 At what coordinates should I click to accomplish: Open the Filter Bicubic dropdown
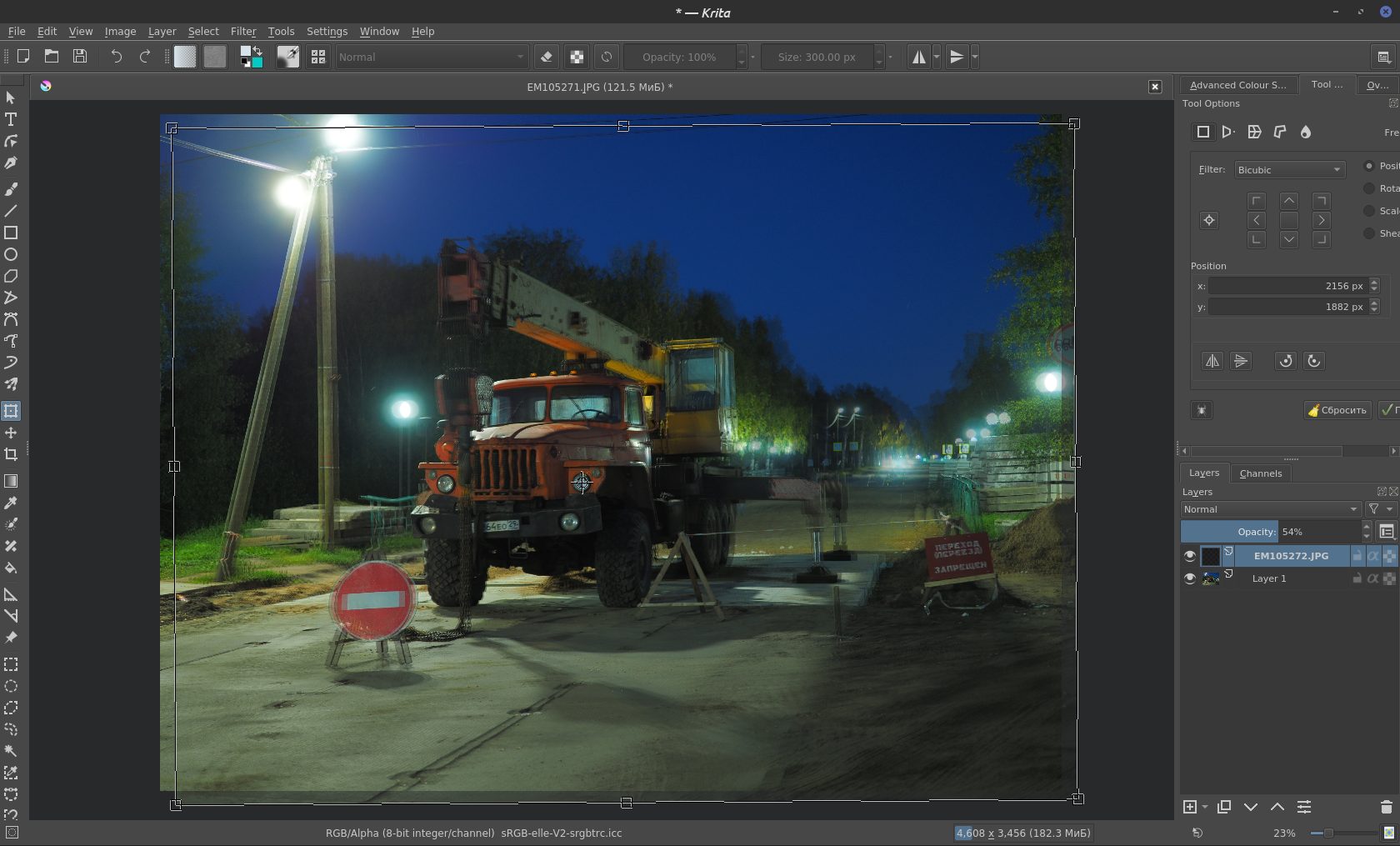(x=1290, y=170)
